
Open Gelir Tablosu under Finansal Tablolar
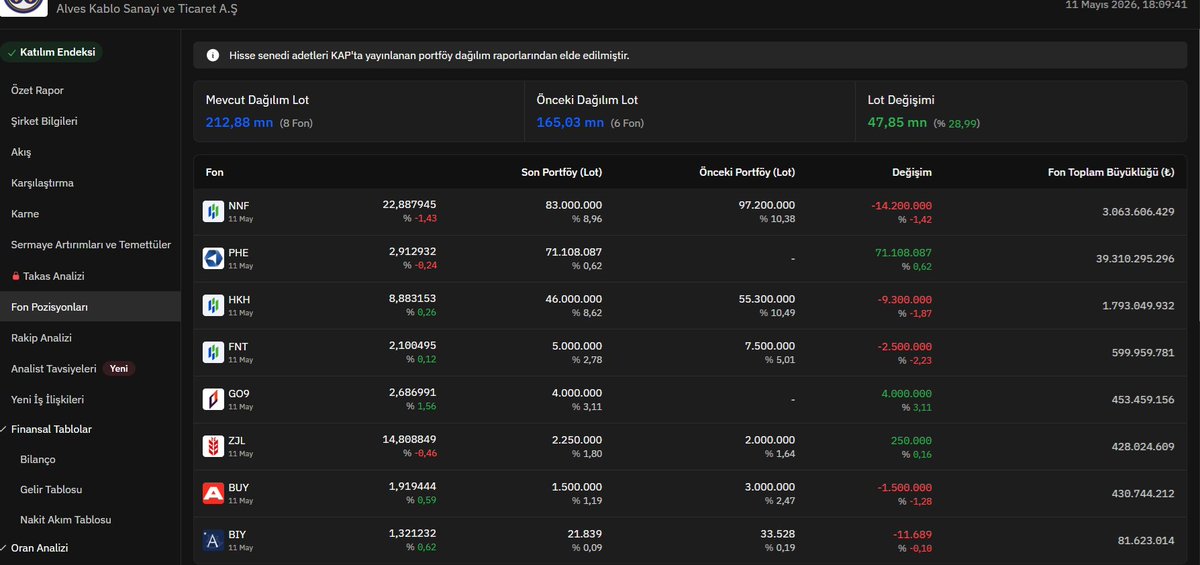click(x=51, y=490)
